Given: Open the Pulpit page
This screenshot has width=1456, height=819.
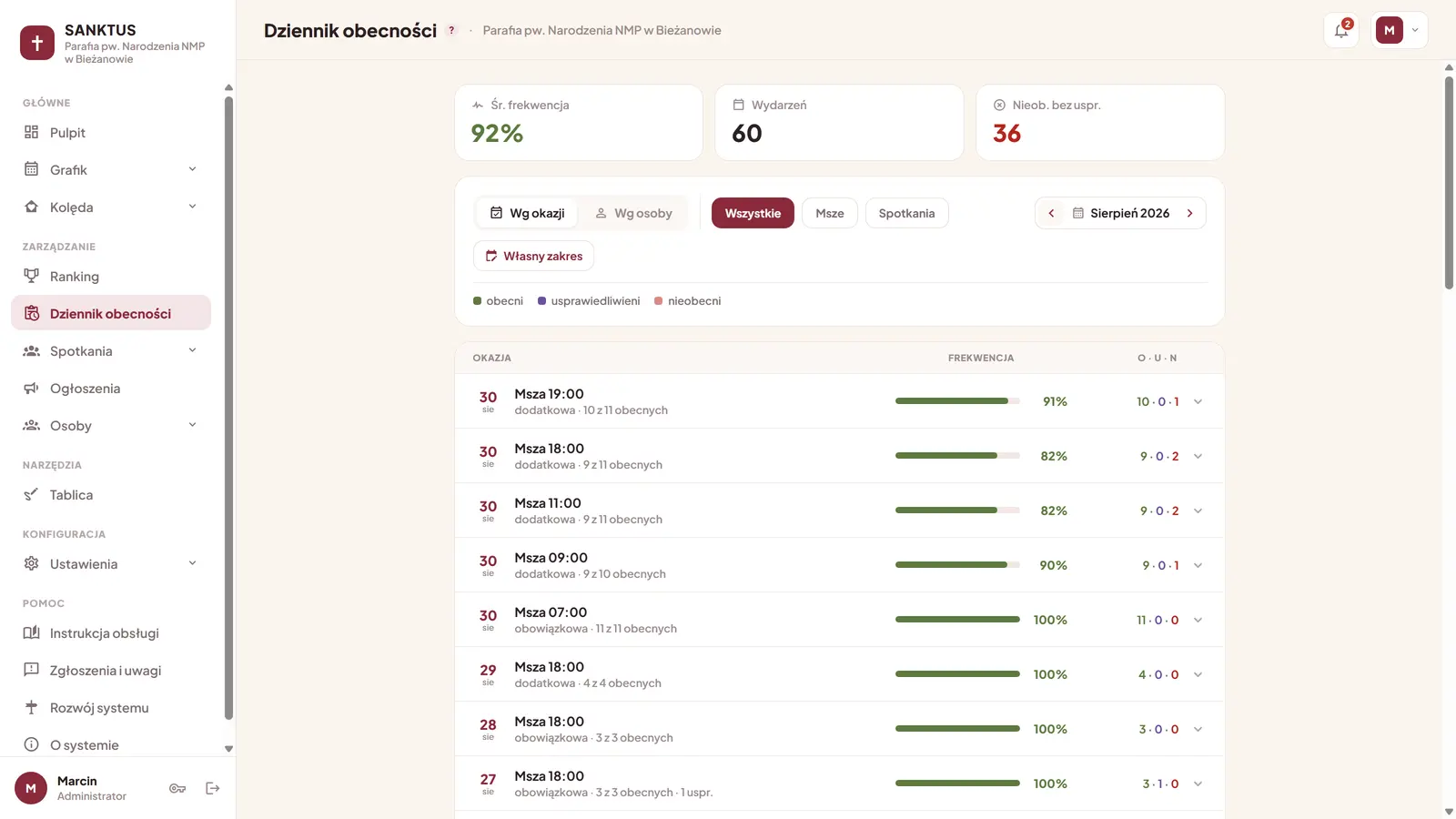Looking at the screenshot, I should tap(111, 132).
